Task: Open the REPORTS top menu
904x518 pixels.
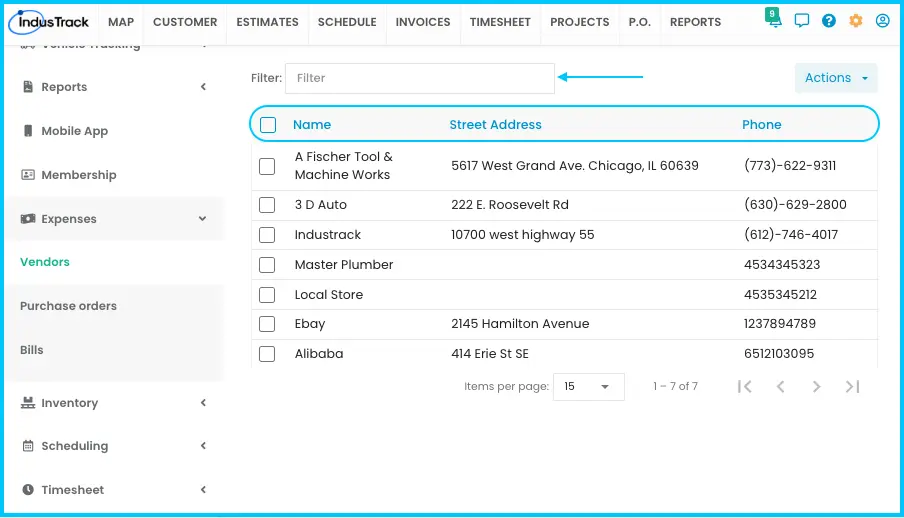Action: click(x=695, y=22)
